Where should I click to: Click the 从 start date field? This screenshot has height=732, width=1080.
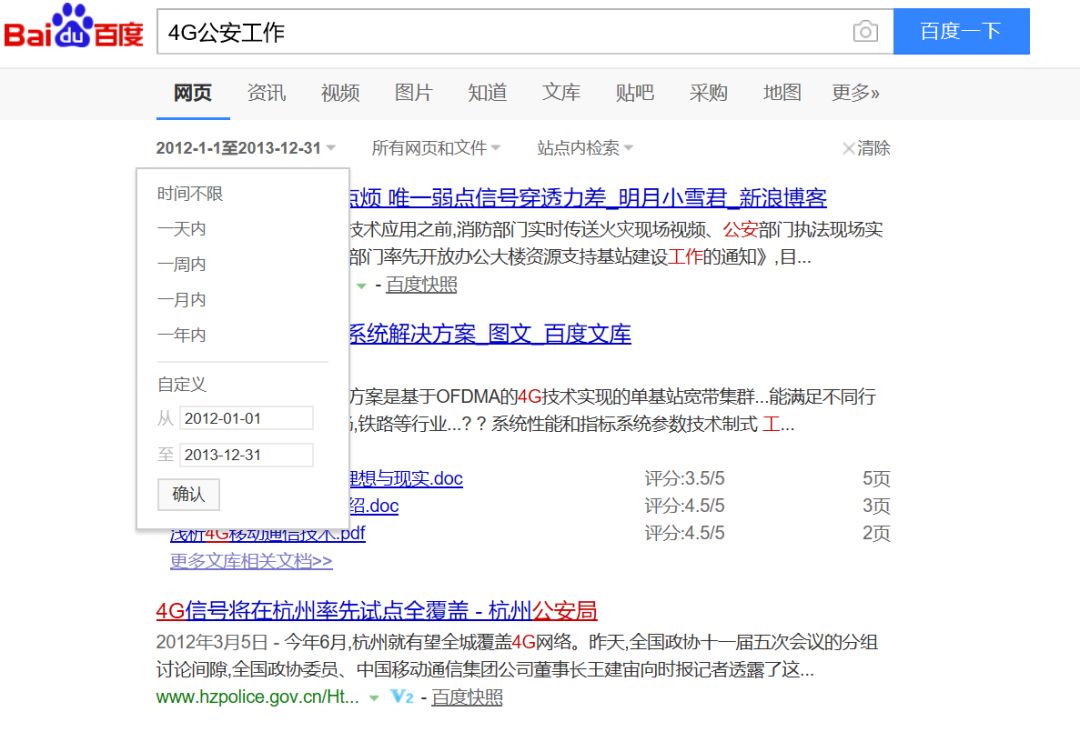pos(246,418)
